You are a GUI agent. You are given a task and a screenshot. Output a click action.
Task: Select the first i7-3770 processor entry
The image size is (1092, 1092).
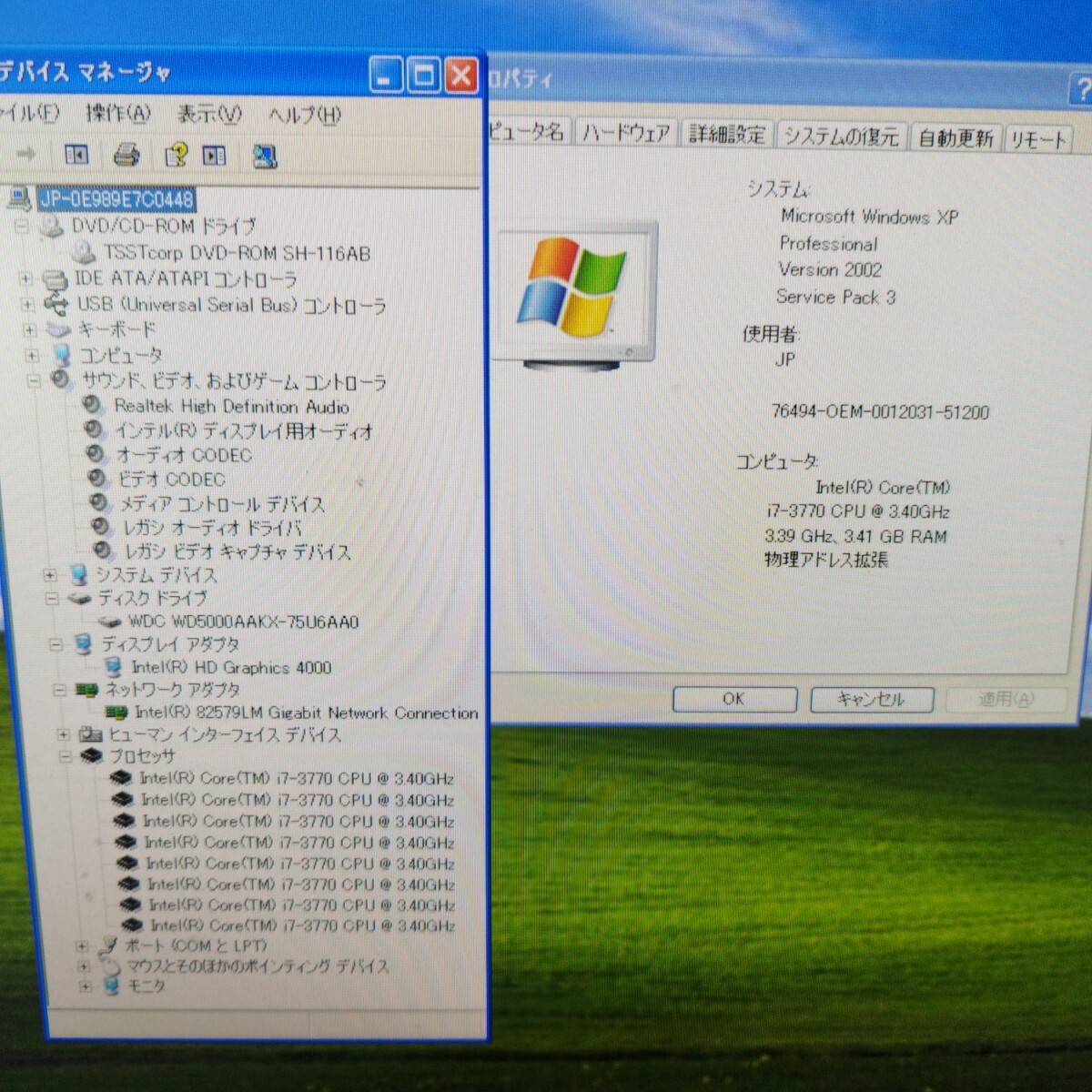[296, 778]
